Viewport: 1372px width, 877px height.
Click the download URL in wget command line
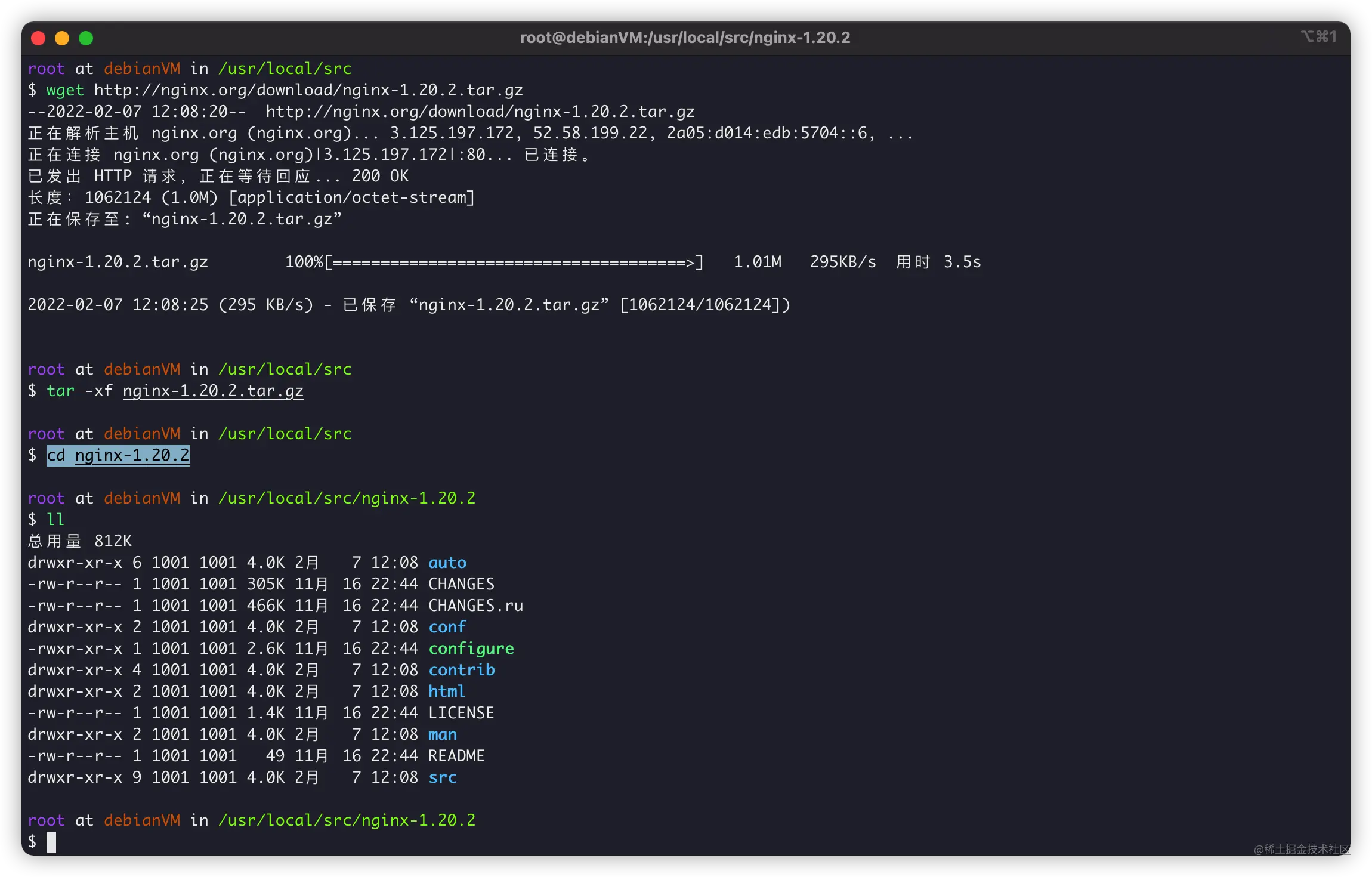308,90
